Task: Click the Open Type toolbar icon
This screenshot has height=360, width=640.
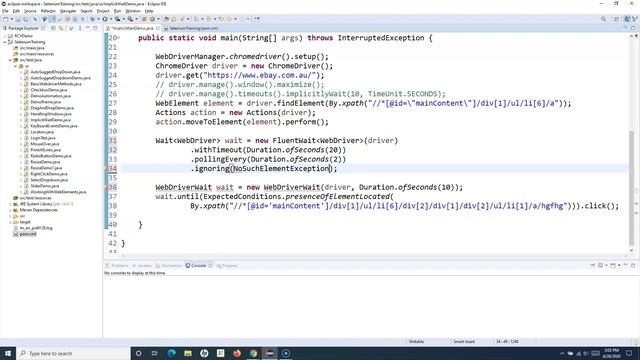Action: (166, 19)
